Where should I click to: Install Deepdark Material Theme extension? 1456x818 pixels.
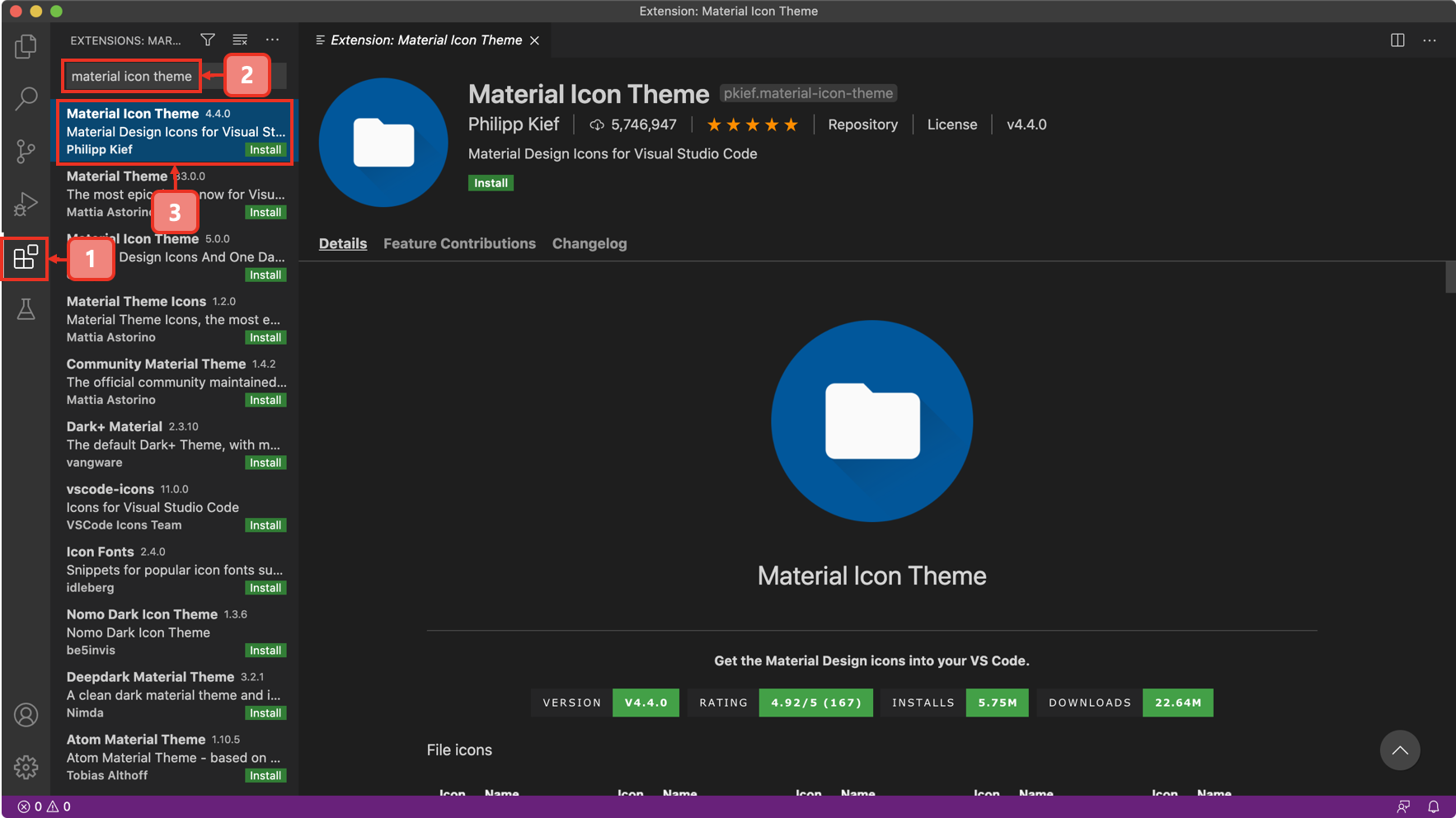coord(265,714)
